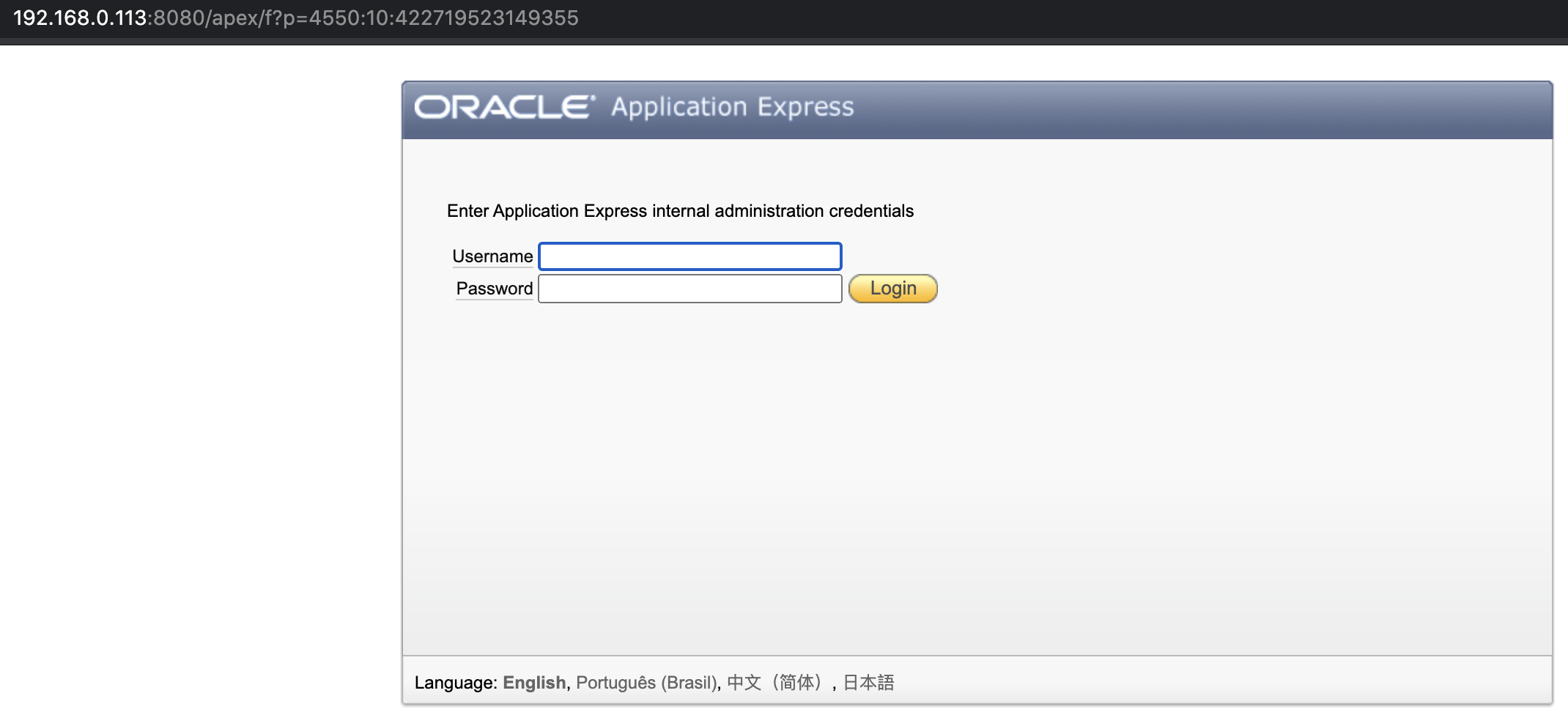
Task: Focus the Username input field
Action: pyautogui.click(x=689, y=256)
